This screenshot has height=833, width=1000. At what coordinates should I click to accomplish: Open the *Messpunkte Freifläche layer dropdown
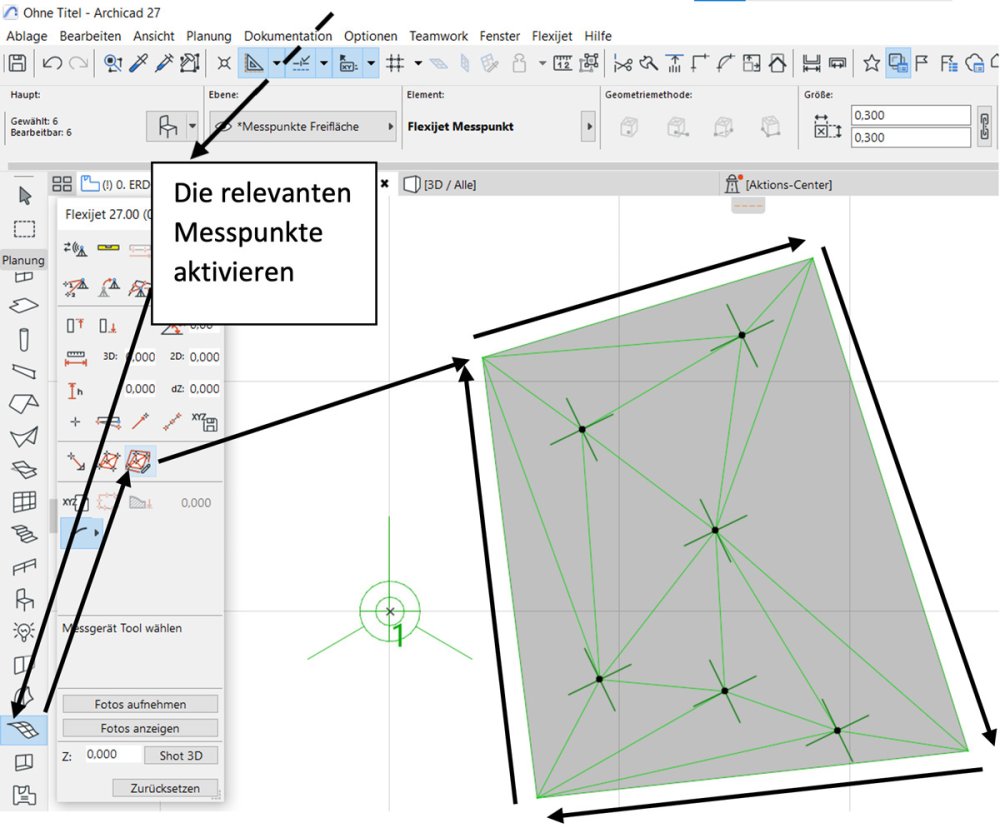tap(303, 126)
